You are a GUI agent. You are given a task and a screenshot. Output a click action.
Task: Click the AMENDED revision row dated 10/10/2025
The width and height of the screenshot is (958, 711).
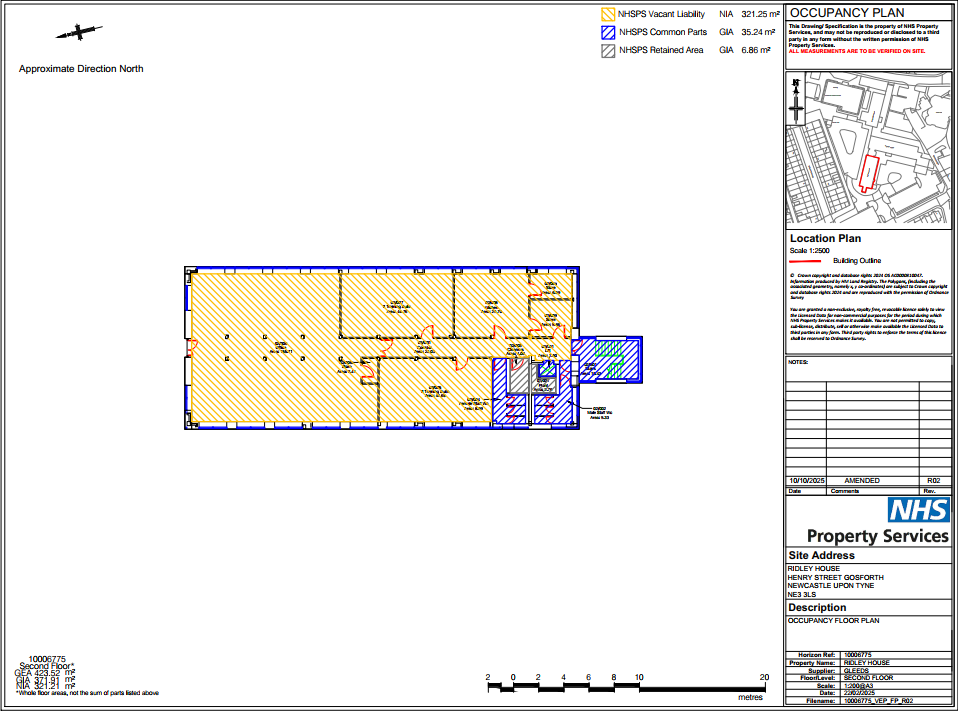pyautogui.click(x=860, y=480)
